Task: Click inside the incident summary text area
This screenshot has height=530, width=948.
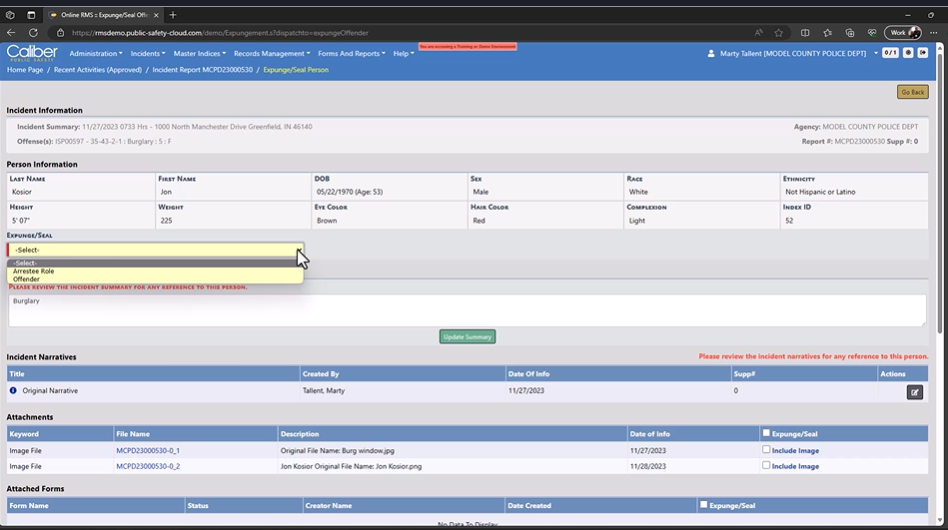Action: coord(466,310)
